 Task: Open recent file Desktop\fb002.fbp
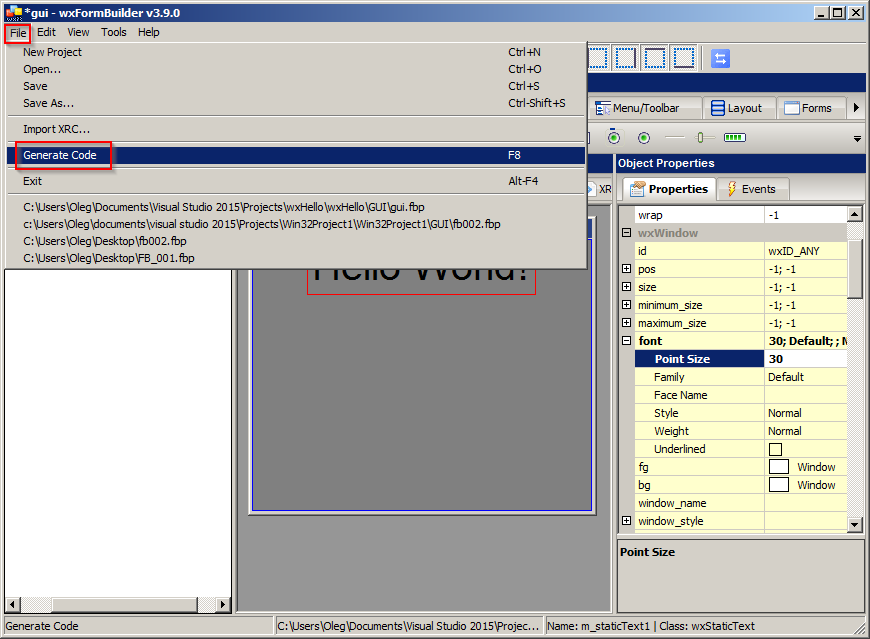point(296,241)
